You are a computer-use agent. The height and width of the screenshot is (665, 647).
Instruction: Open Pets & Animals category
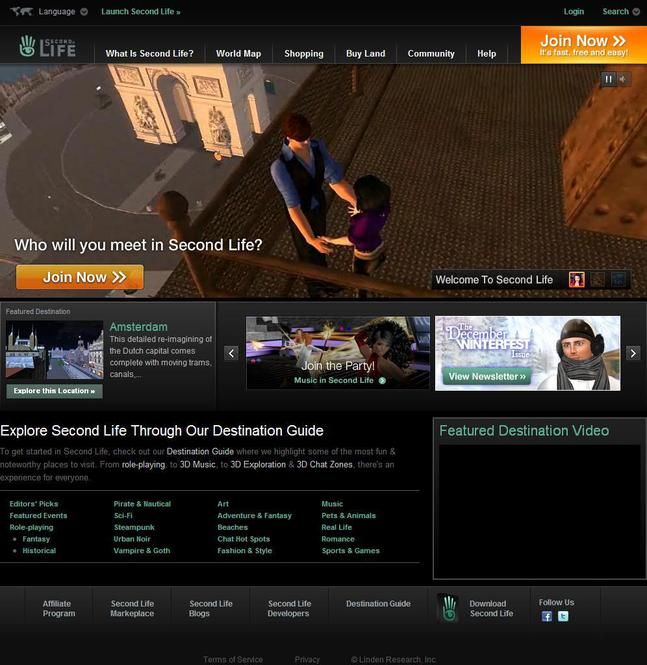(x=349, y=516)
